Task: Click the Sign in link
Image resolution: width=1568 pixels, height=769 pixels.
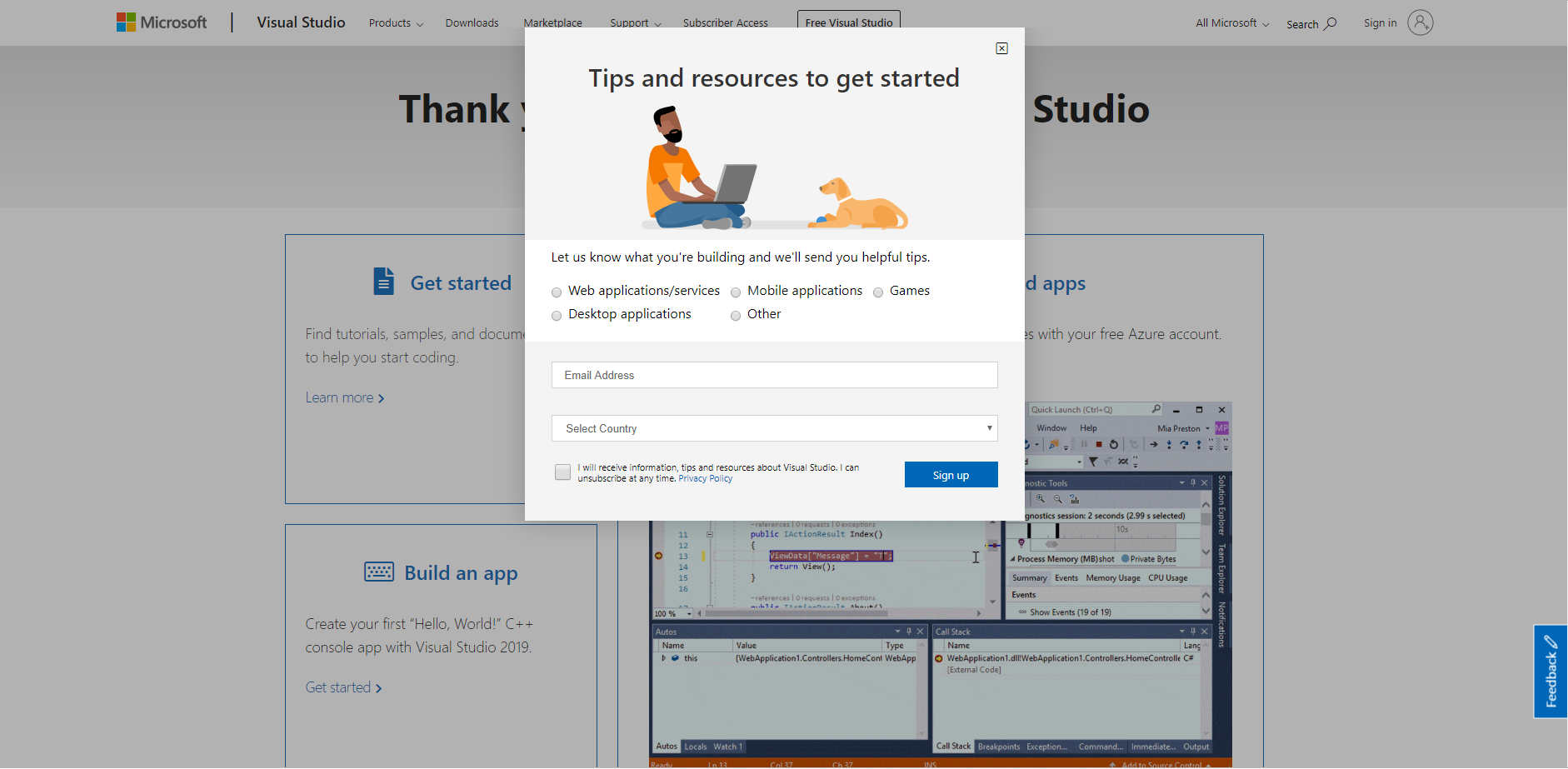Action: (x=1380, y=23)
